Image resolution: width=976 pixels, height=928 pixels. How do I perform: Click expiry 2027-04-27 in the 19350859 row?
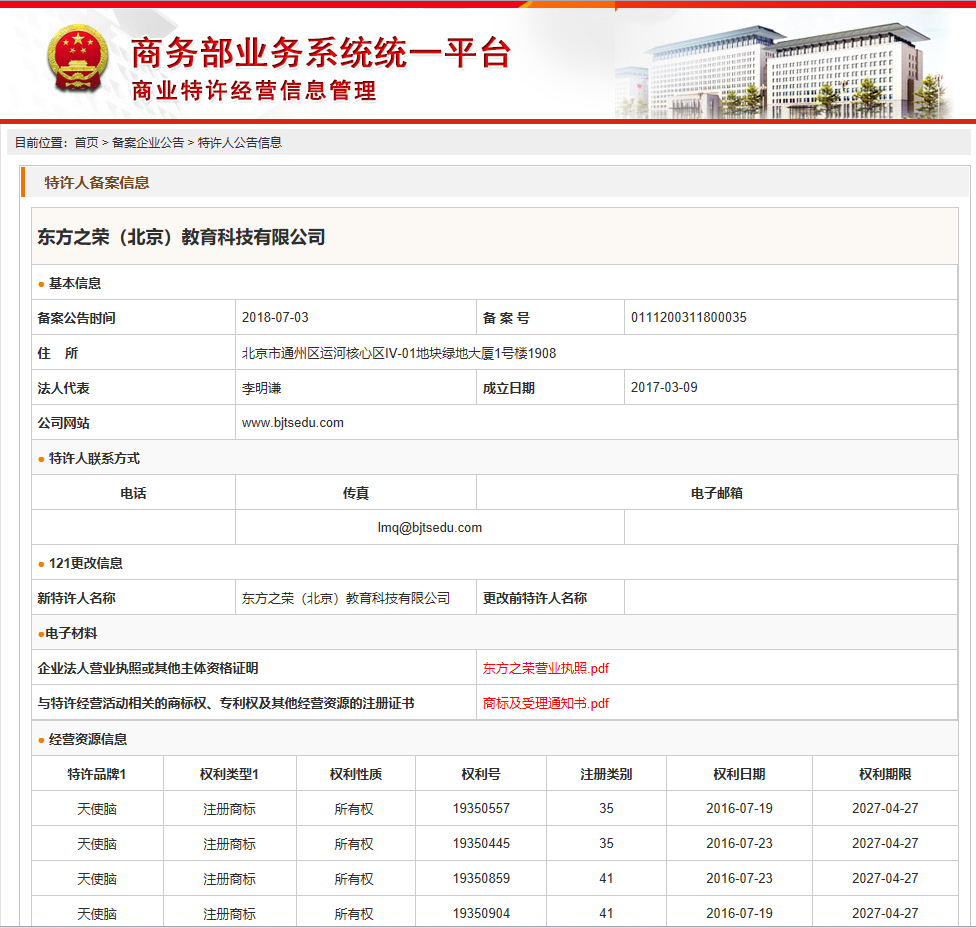click(x=885, y=878)
